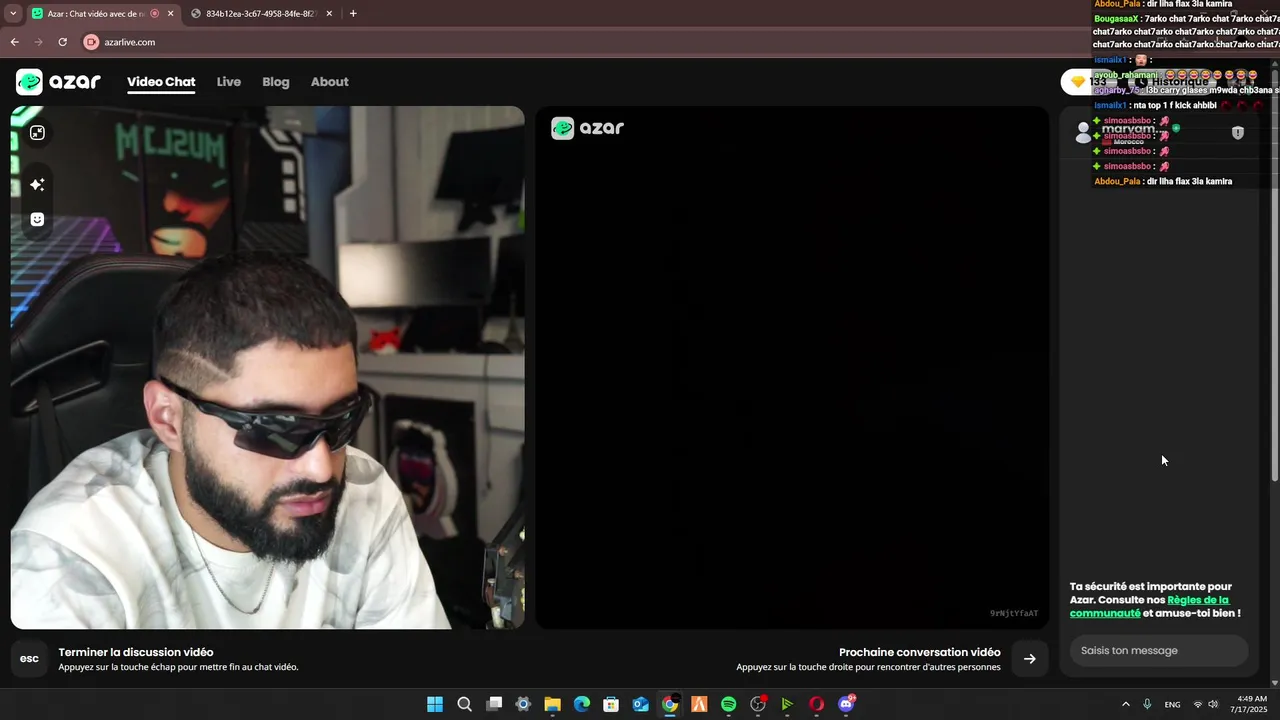Open the sparkle effects icon on local video
Screen dimensions: 1280x720
[37, 185]
